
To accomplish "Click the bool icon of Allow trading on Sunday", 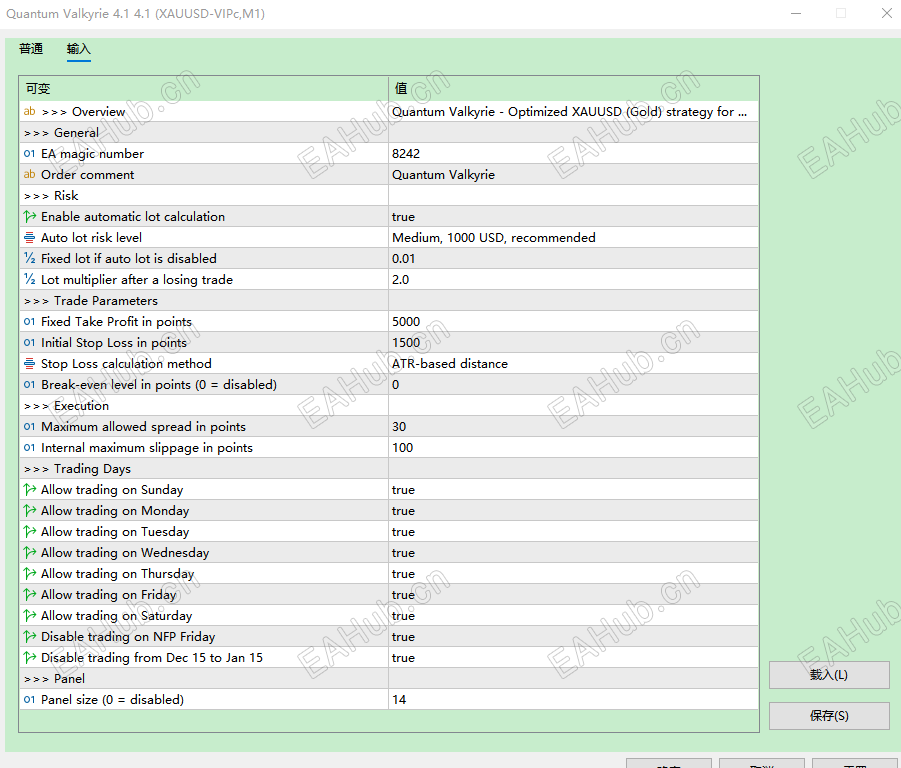I will (x=29, y=489).
